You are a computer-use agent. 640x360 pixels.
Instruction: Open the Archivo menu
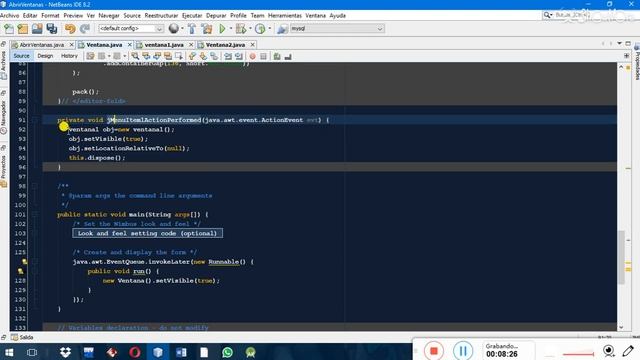10,16
